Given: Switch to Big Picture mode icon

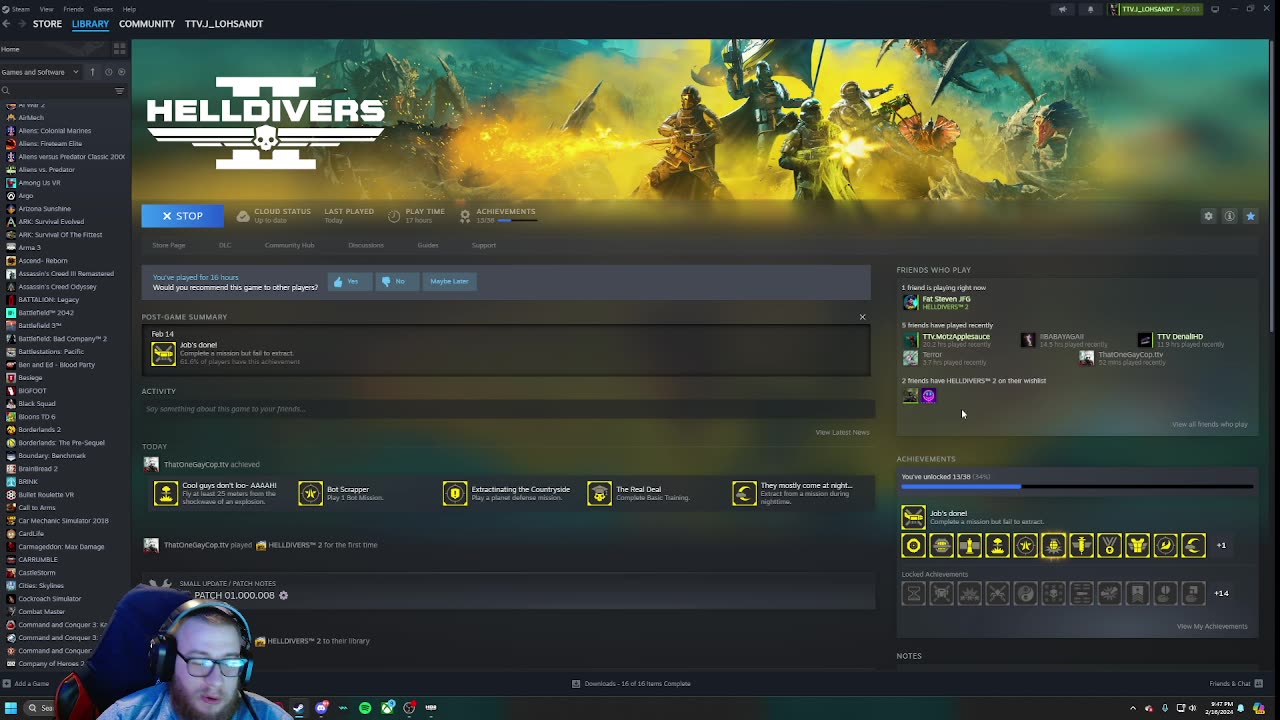Looking at the screenshot, I should tap(1215, 9).
